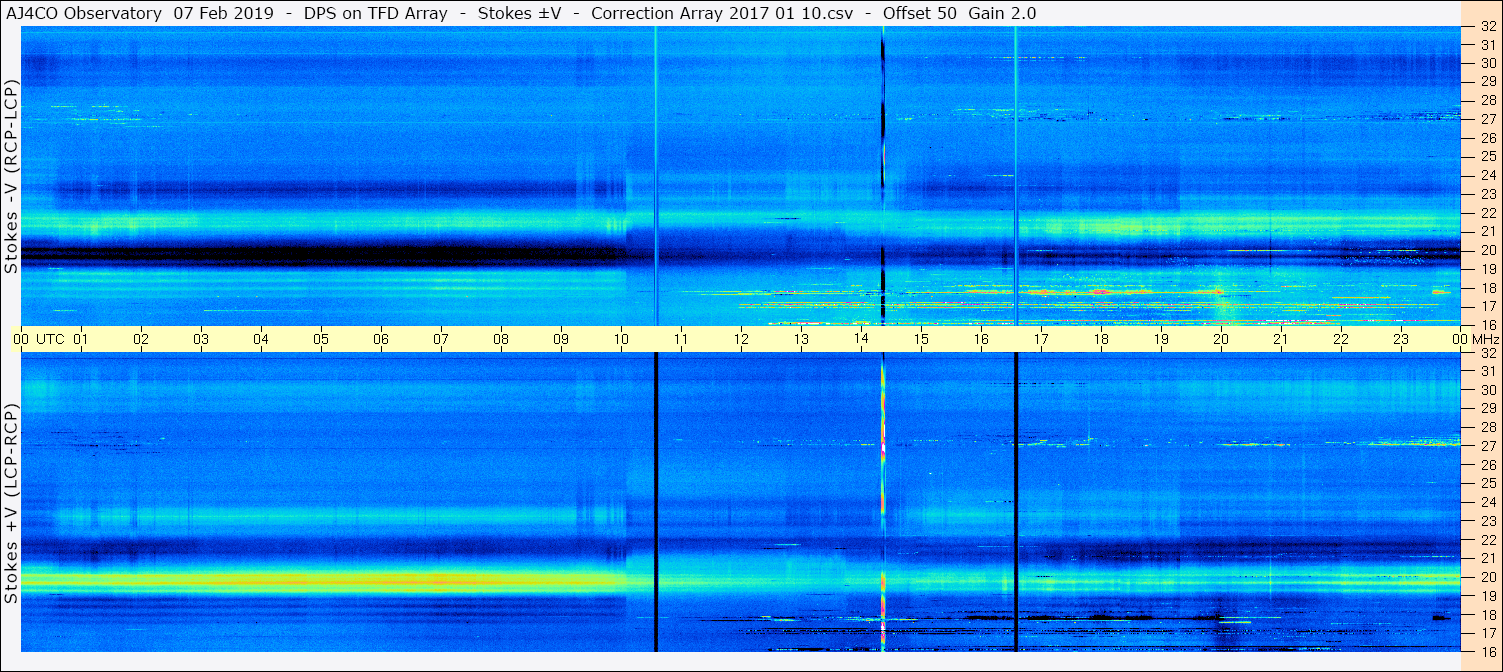Select hour "01" on the time axis
1503x672 pixels.
(x=81, y=339)
